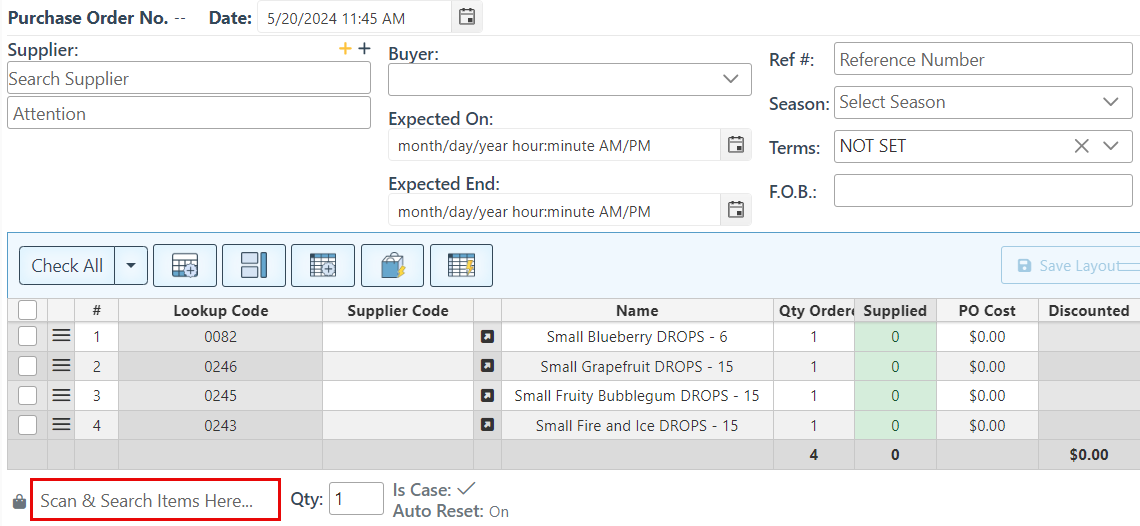This screenshot has width=1140, height=526.
Task: Focus the Scan & Search Items field
Action: pos(155,500)
